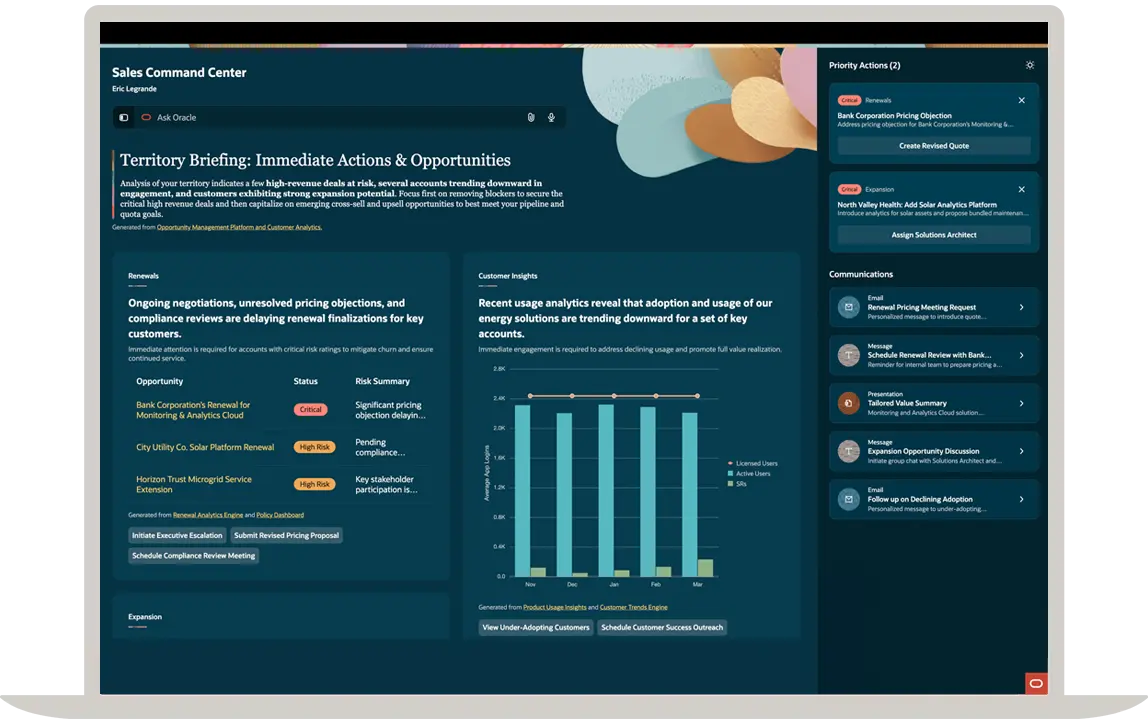Click the Renewals section heading
Screen dimensions: 1148x724
click(144, 276)
